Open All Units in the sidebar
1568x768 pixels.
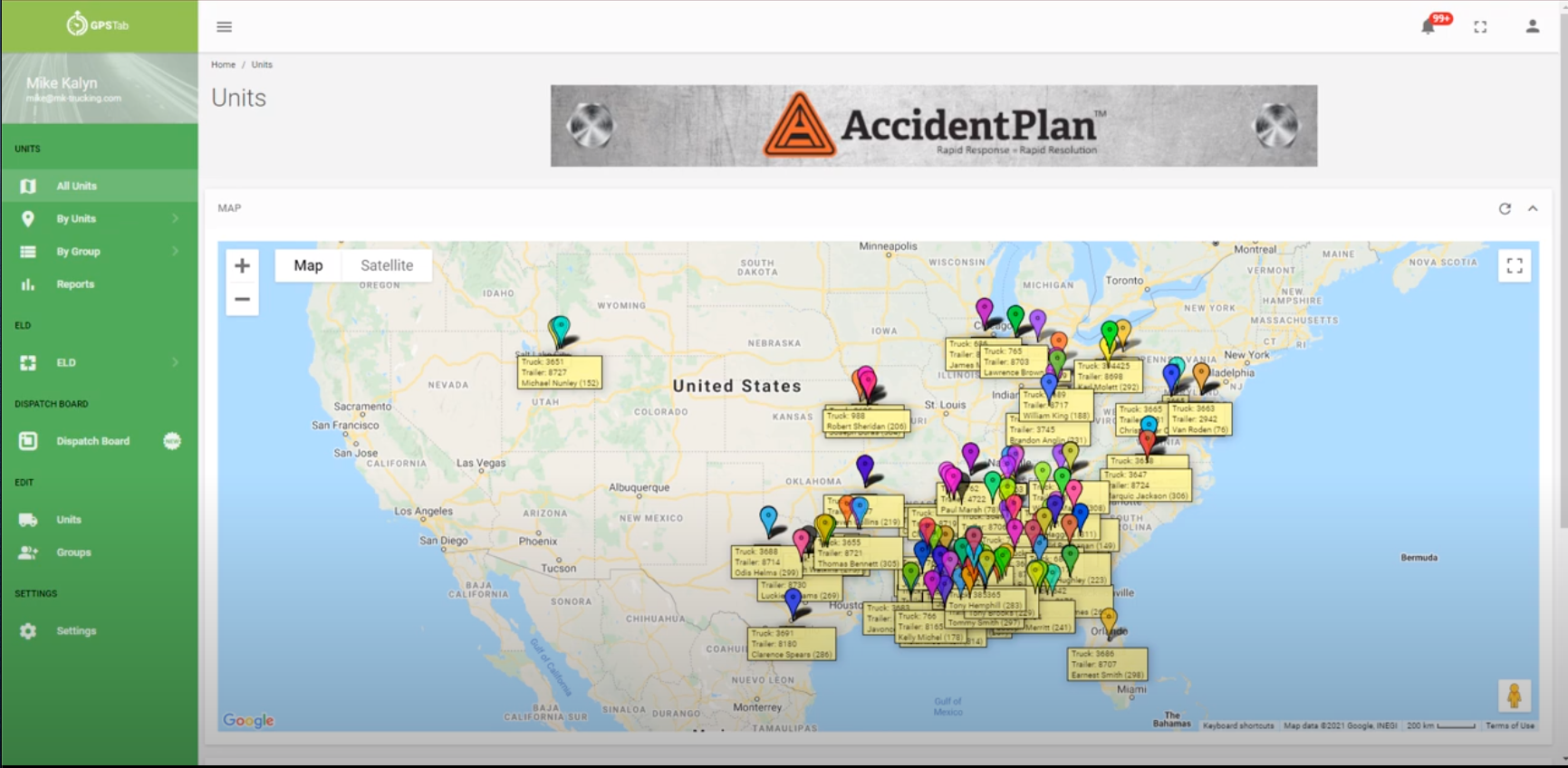[100, 186]
